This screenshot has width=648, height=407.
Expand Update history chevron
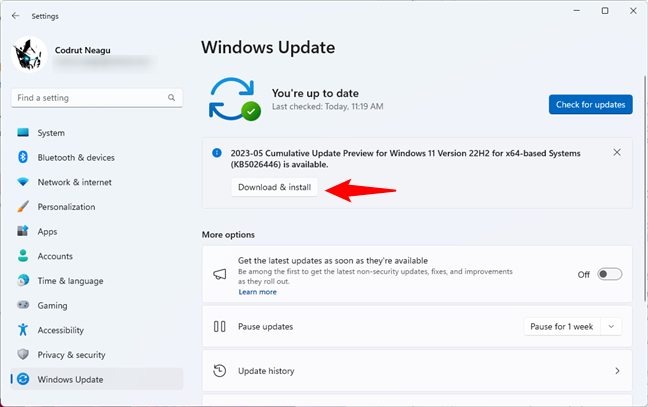click(617, 371)
